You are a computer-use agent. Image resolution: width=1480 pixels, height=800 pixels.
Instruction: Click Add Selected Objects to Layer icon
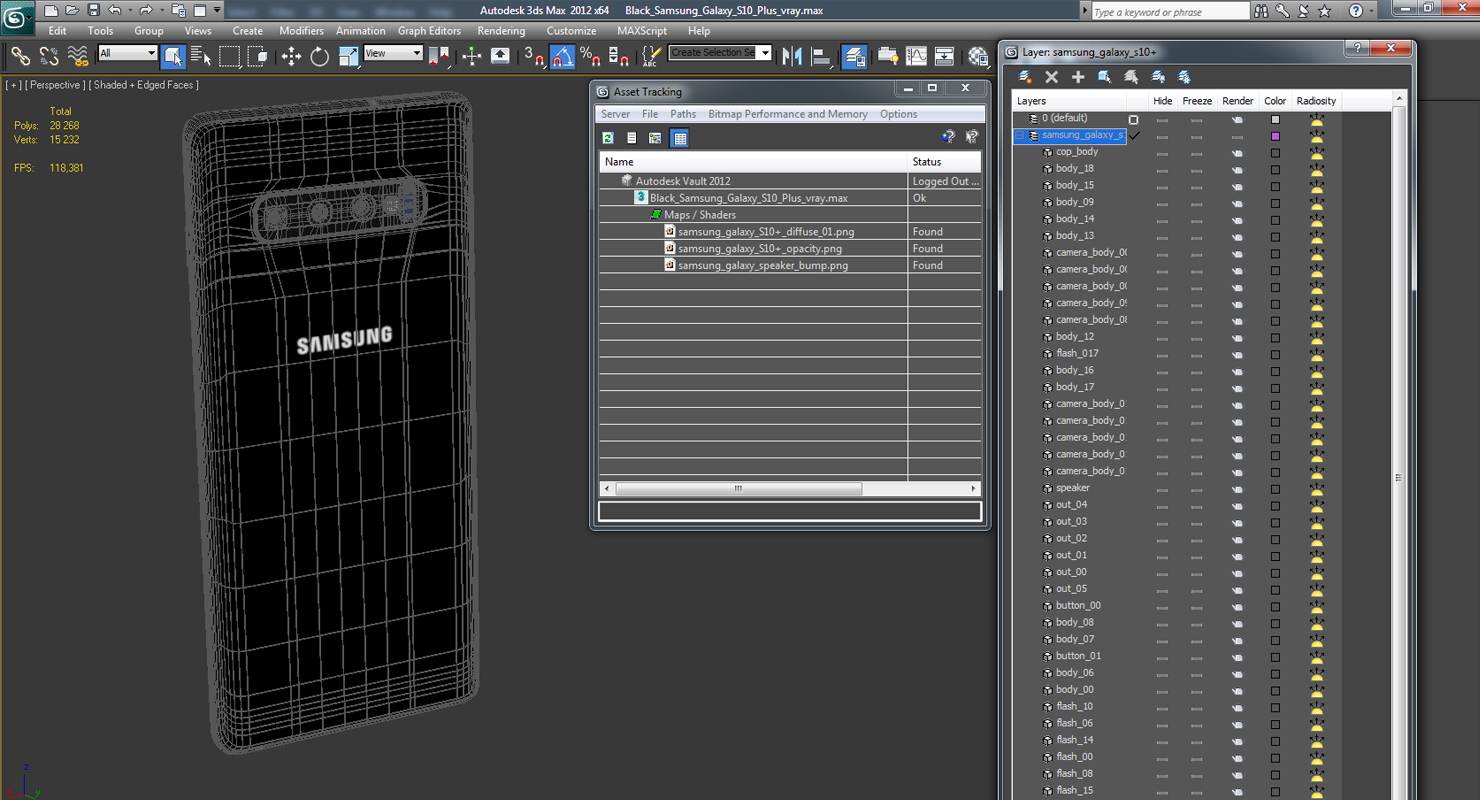pyautogui.click(x=1078, y=77)
